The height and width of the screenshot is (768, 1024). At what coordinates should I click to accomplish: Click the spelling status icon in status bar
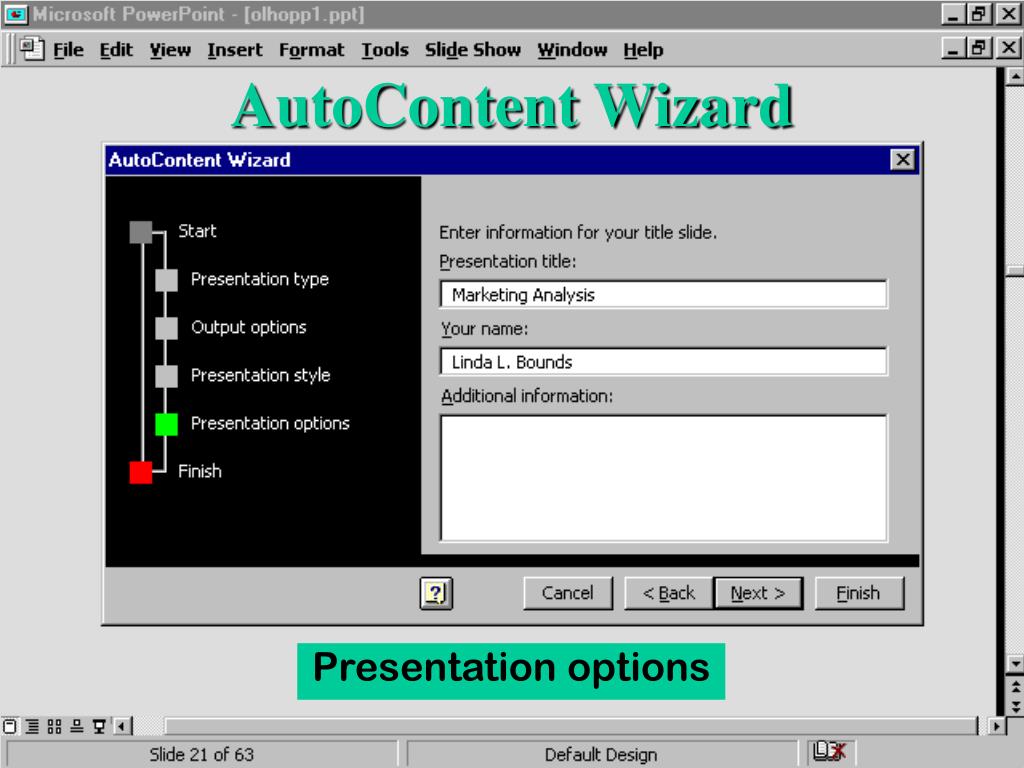point(829,752)
